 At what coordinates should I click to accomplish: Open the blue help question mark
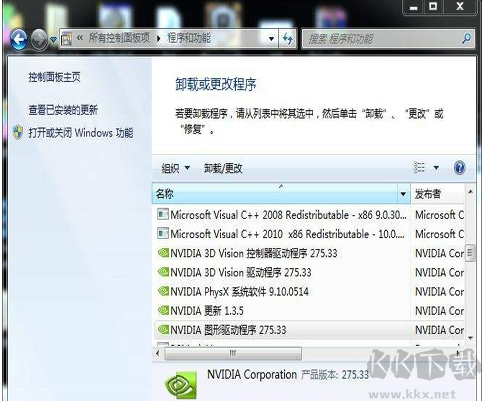pyautogui.click(x=459, y=168)
